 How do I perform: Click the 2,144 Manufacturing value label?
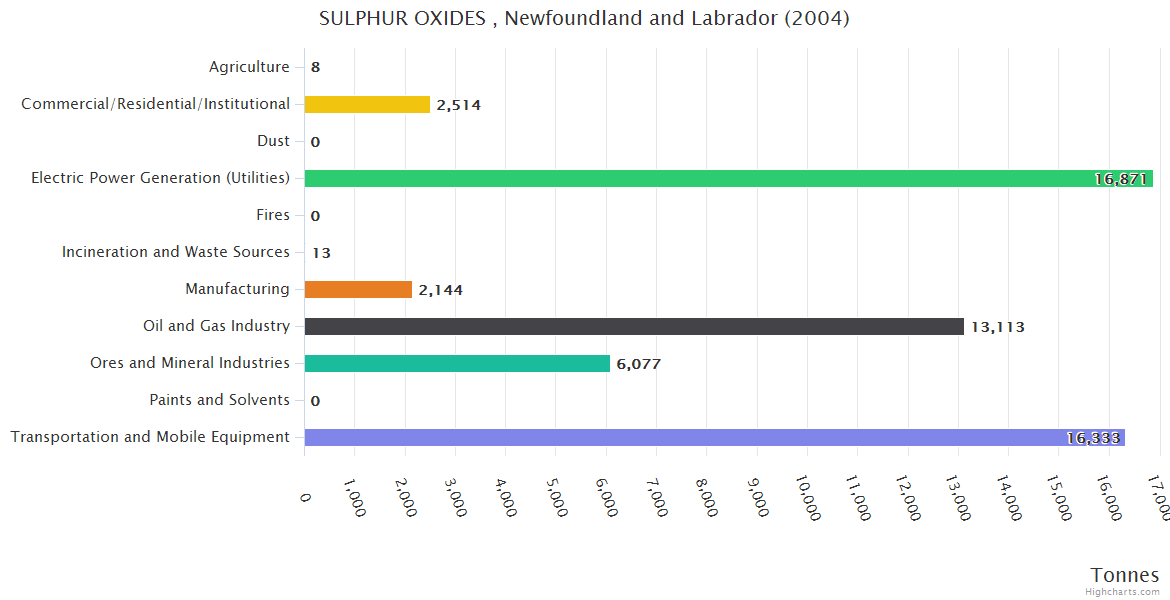coord(440,290)
